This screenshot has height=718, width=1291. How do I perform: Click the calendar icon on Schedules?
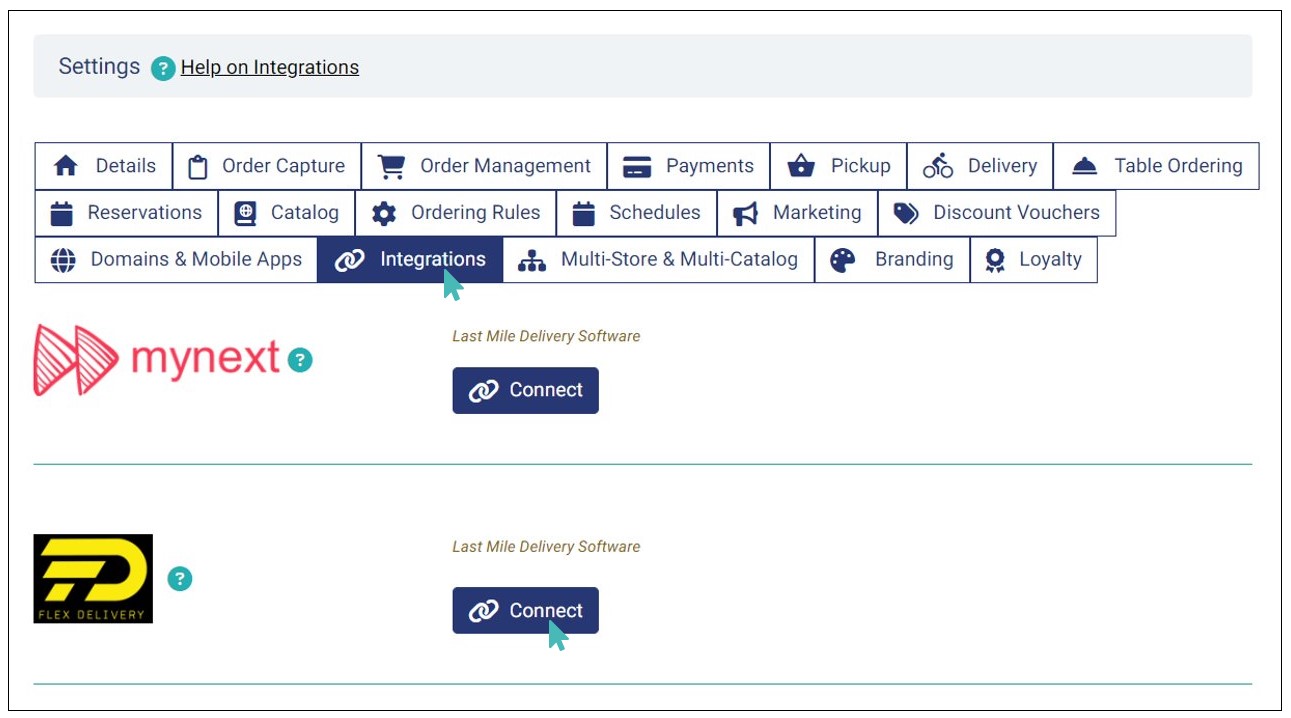click(584, 213)
